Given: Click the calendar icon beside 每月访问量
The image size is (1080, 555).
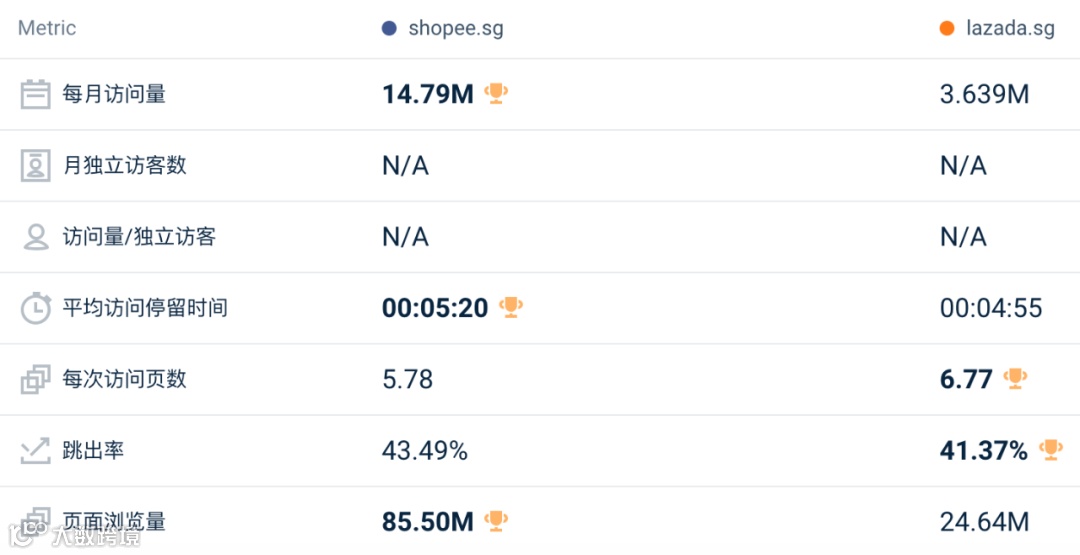Looking at the screenshot, I should [36, 94].
